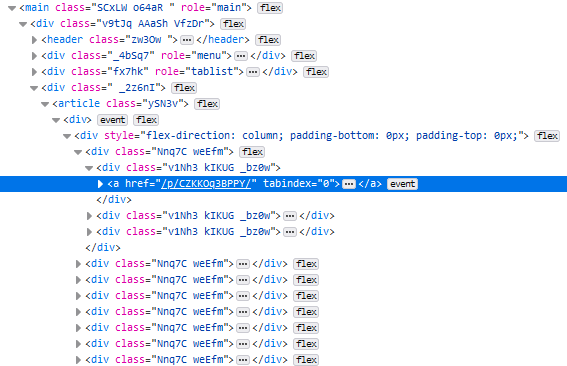Collapse the div with flex-direction style
Viewport: 567px width, 366px height.
point(67,136)
